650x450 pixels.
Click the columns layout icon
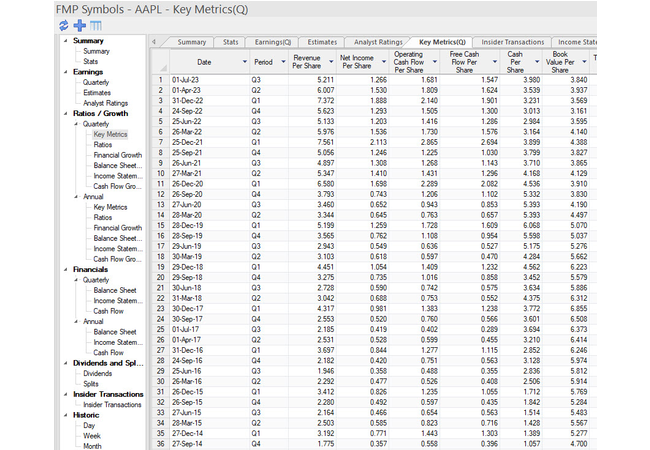pyautogui.click(x=96, y=26)
